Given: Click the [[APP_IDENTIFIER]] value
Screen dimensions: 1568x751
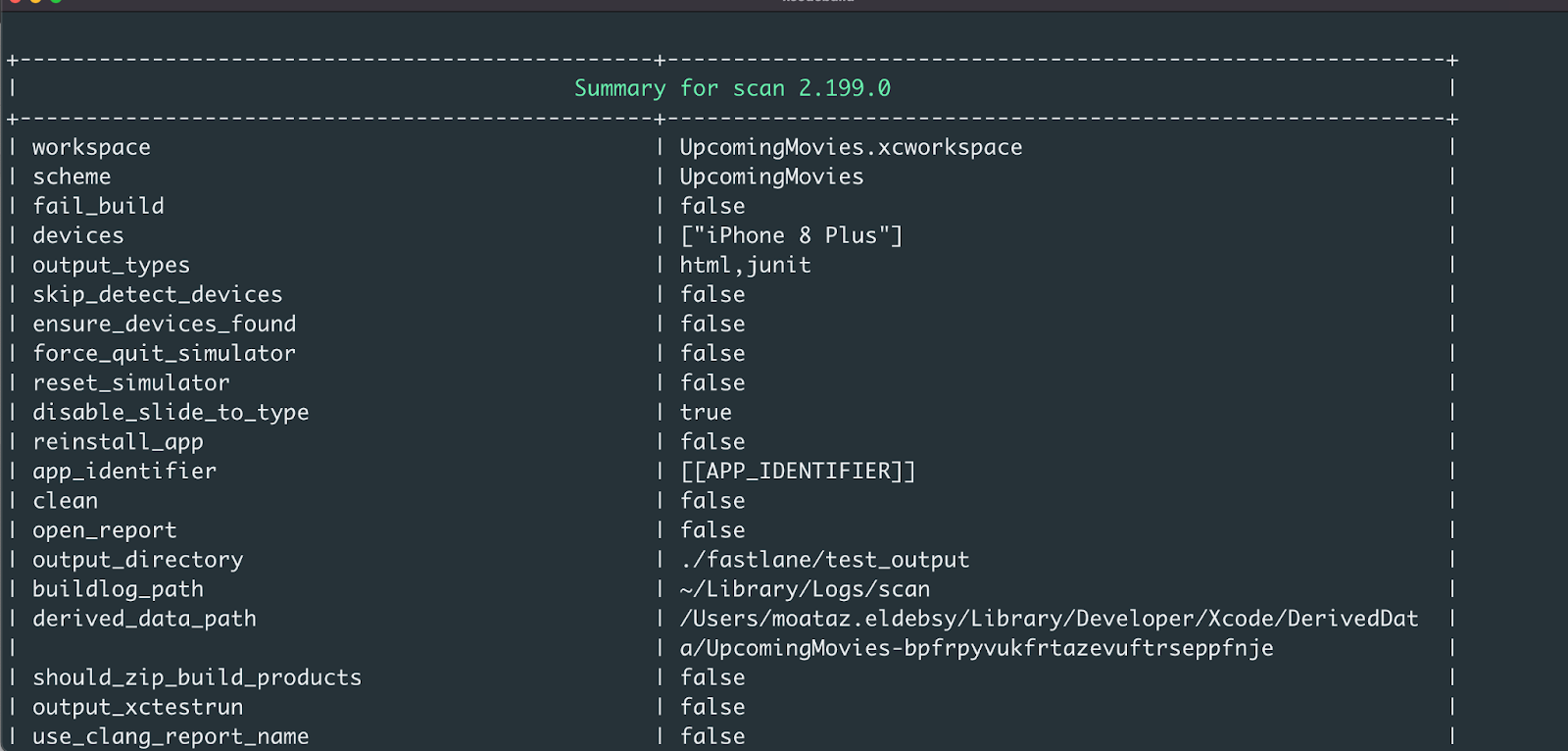Looking at the screenshot, I should tap(798, 471).
